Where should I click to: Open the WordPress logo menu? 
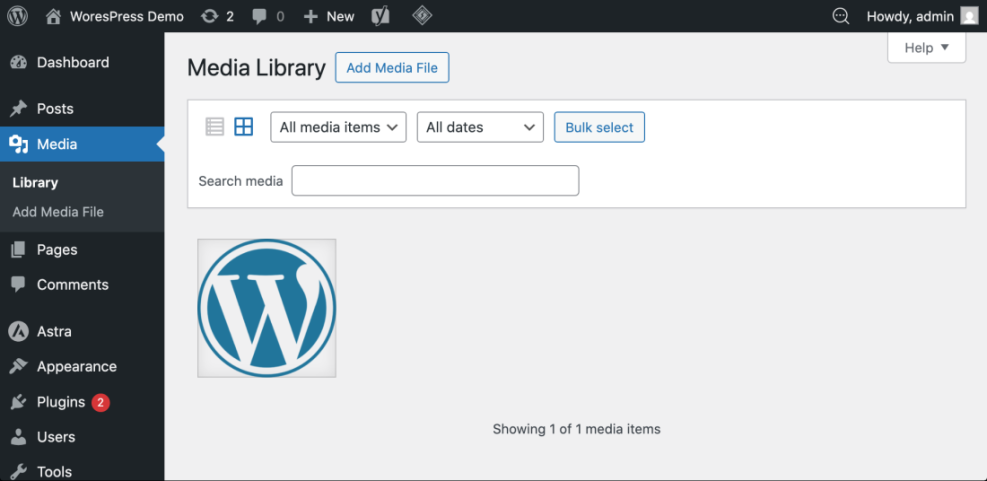tap(18, 16)
